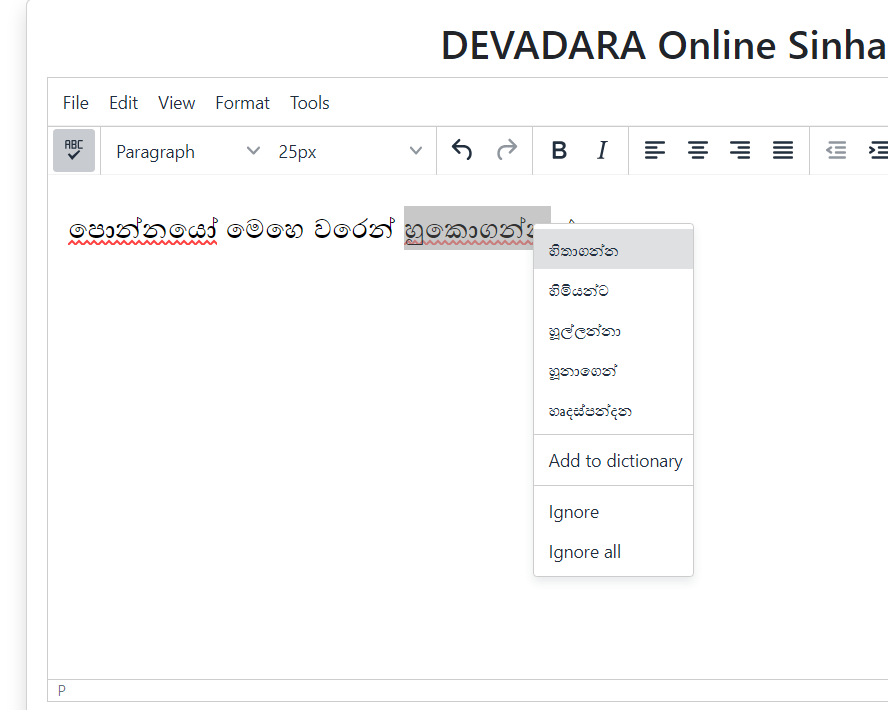Toggle the ABC spellcheck button

pos(74,151)
